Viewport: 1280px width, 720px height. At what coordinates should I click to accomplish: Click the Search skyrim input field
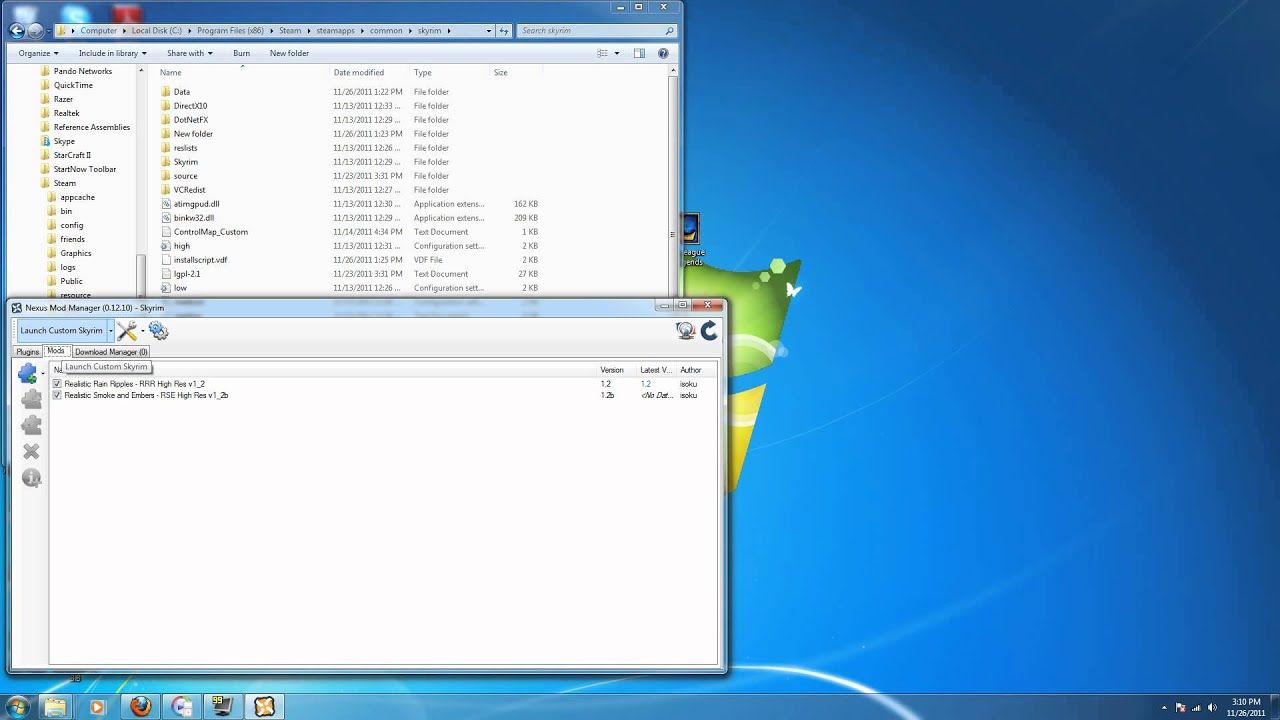click(x=596, y=31)
